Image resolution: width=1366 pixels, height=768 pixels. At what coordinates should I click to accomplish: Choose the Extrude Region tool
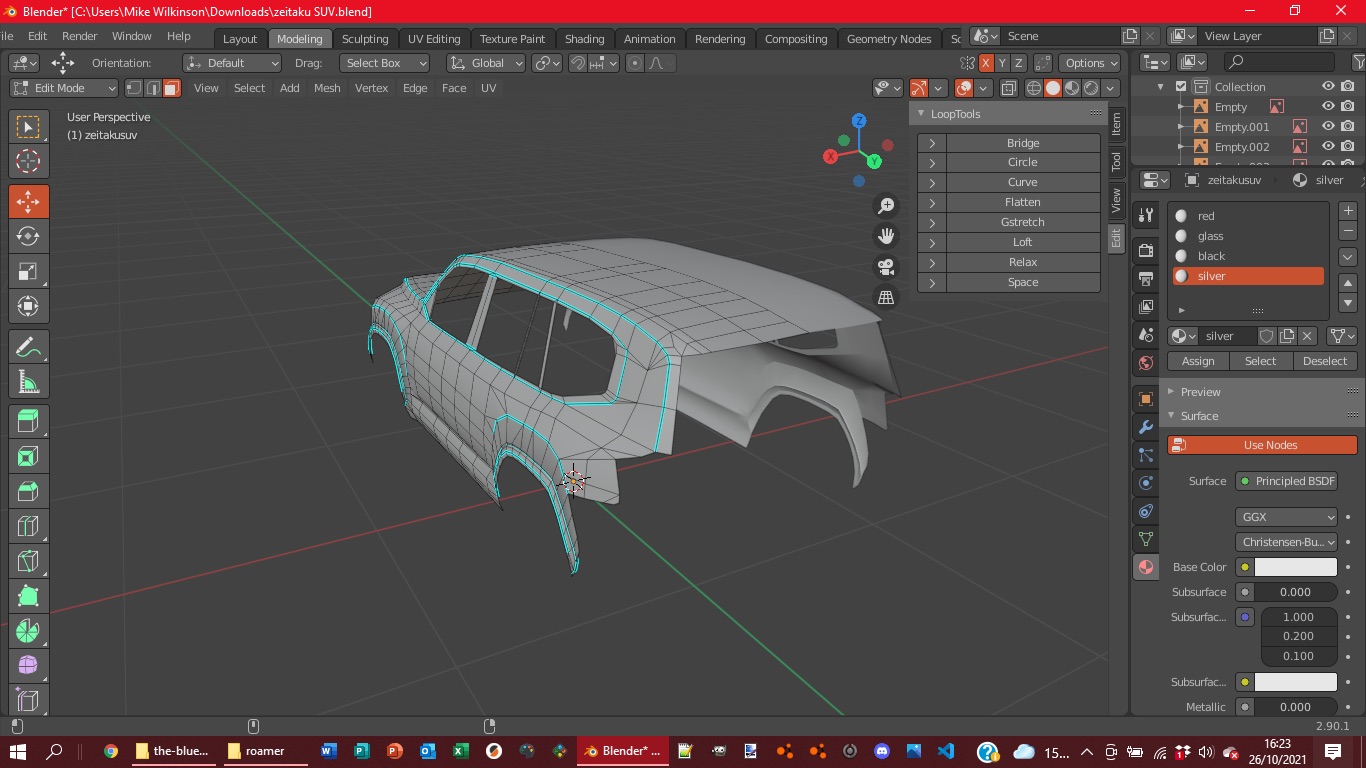[x=28, y=422]
